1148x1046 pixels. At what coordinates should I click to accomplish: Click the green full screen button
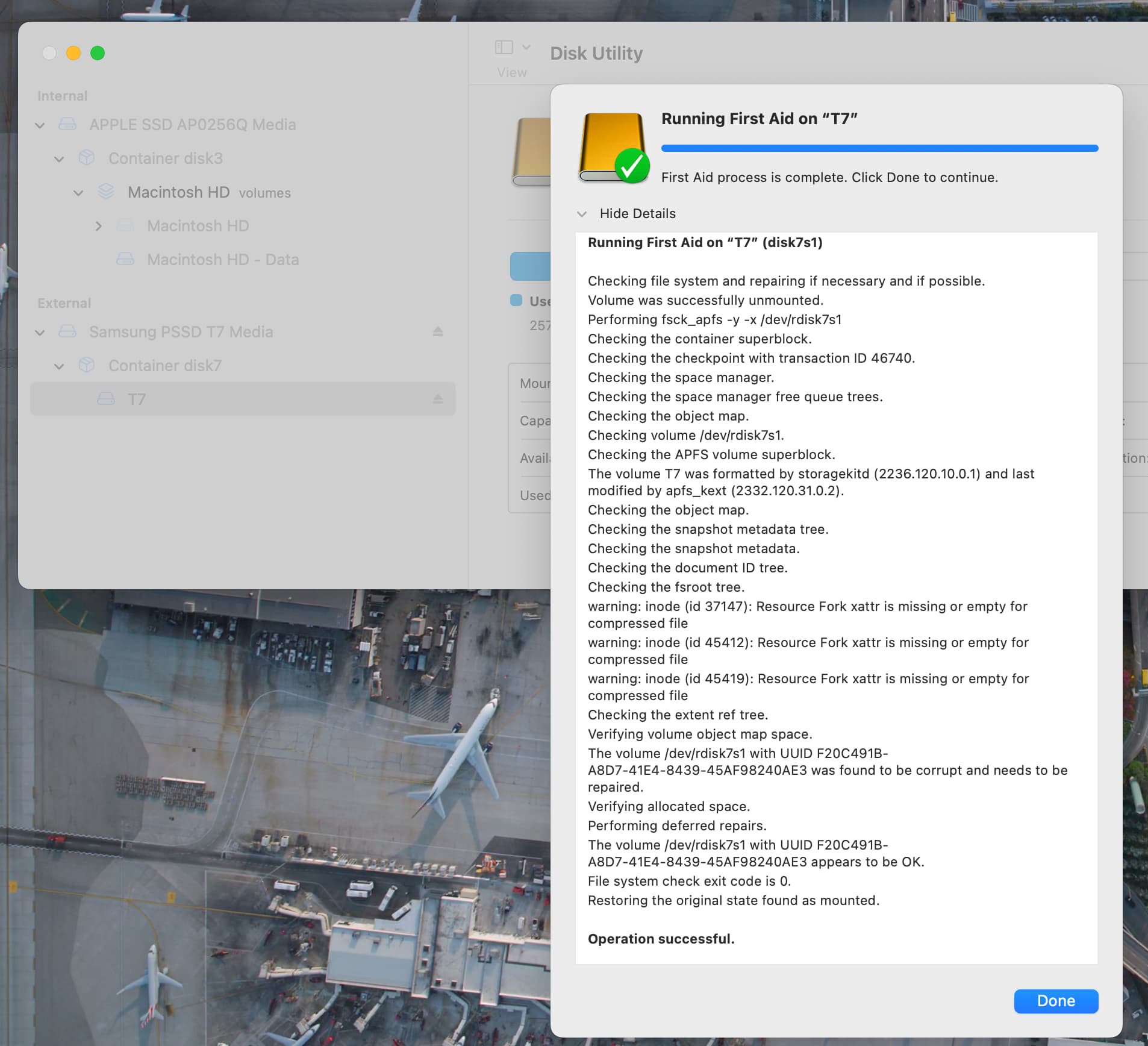point(98,53)
